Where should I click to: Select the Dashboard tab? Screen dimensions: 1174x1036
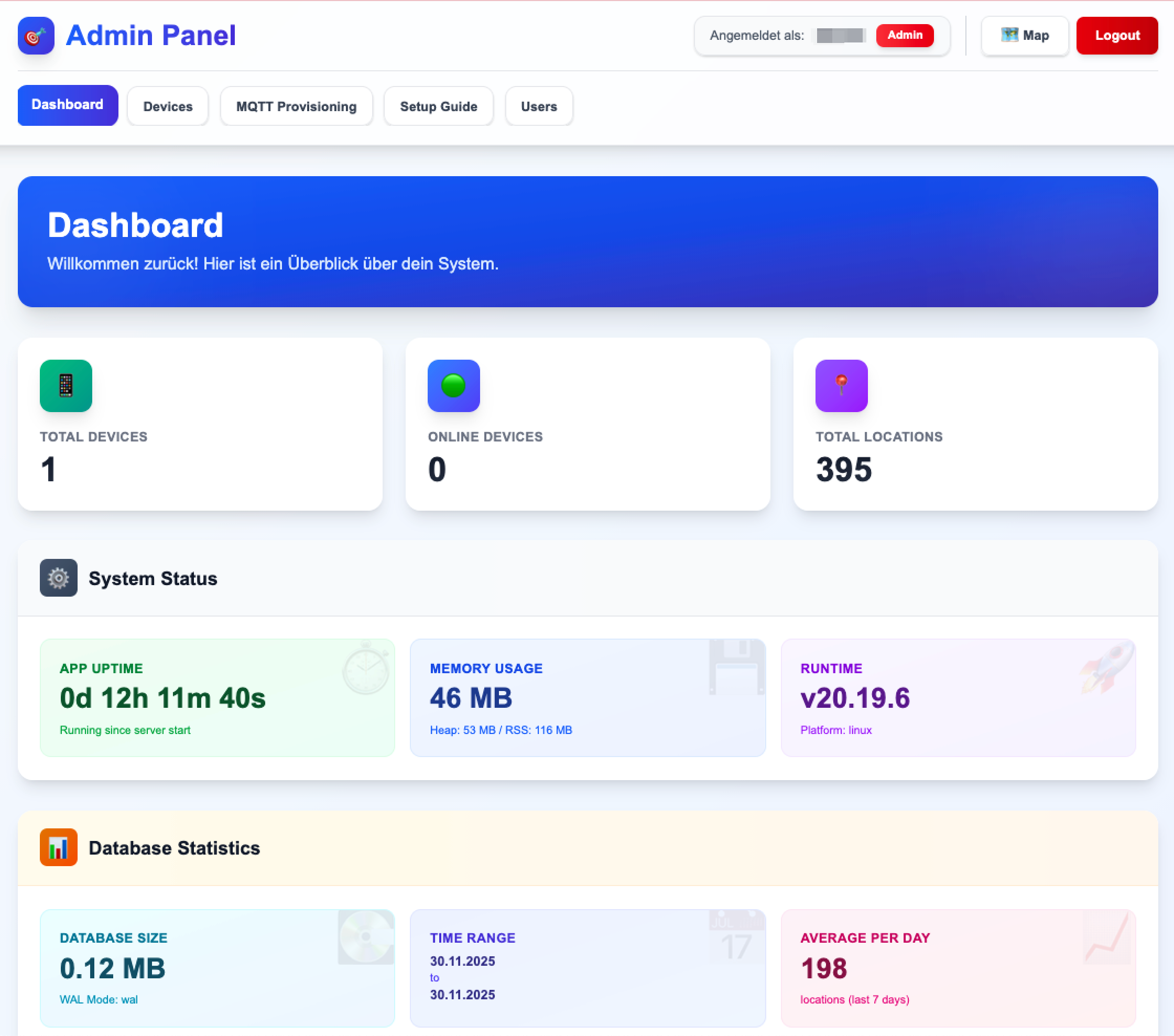[x=67, y=104]
